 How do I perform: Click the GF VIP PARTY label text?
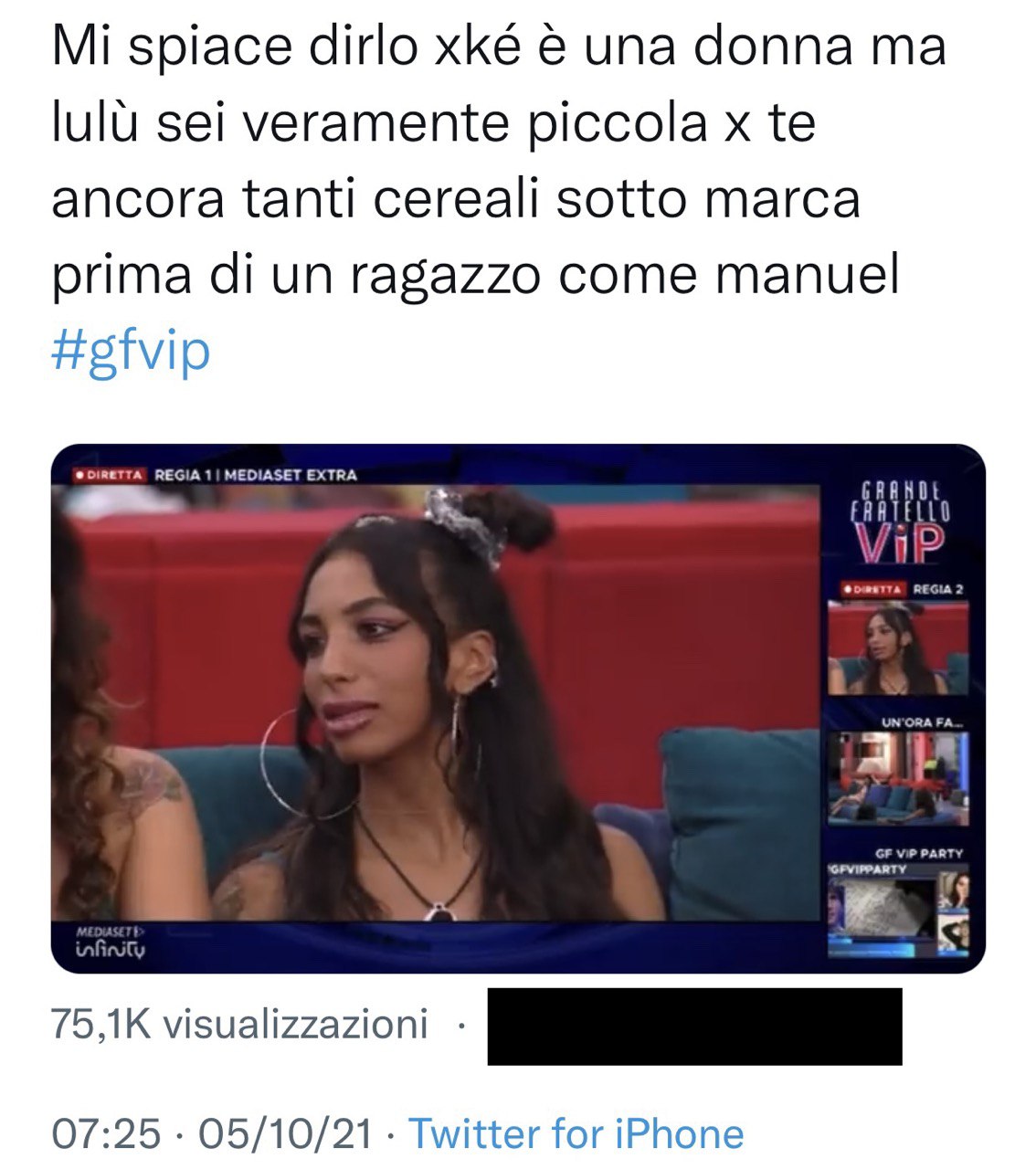919,853
